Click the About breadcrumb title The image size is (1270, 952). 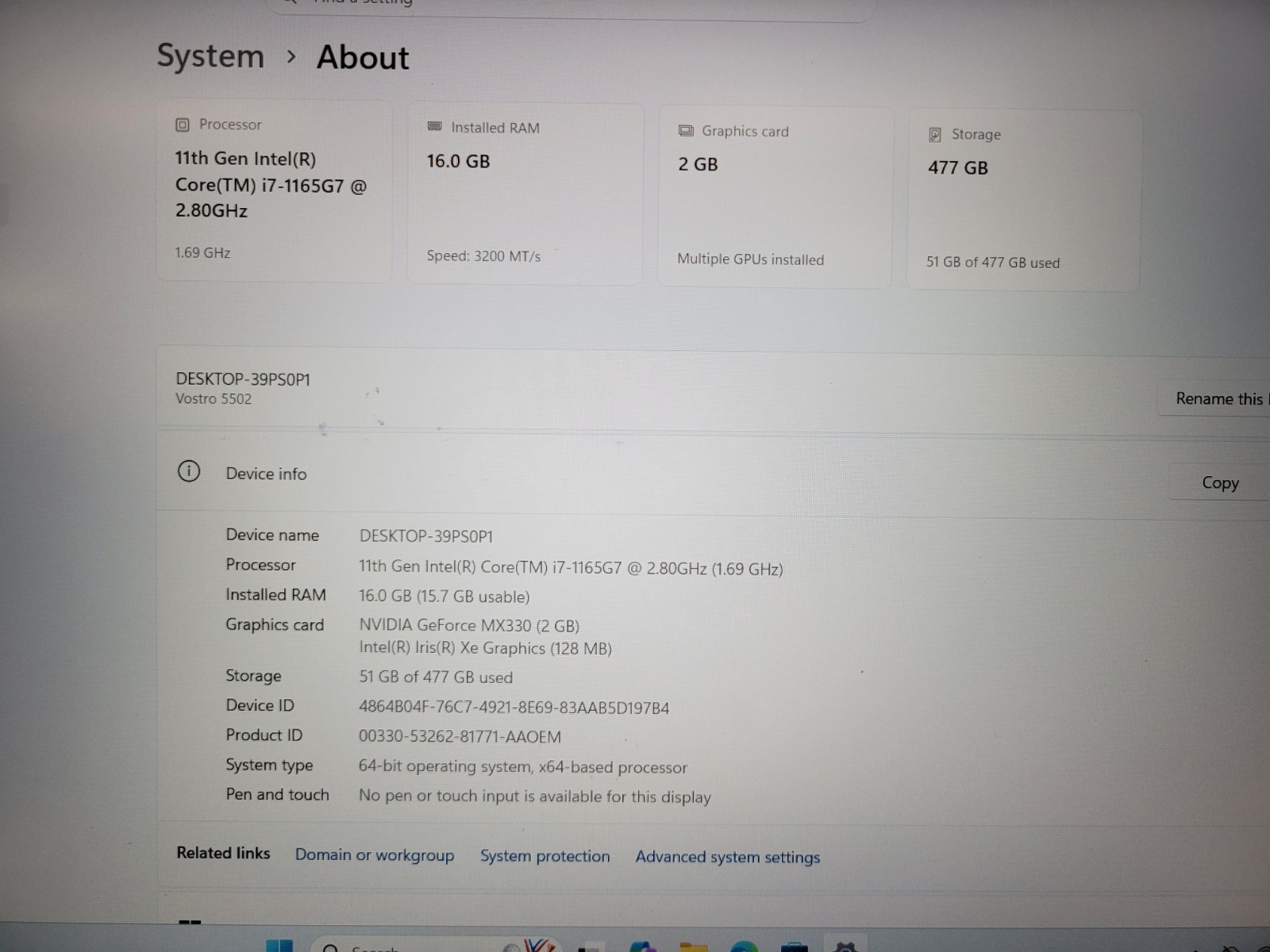(363, 58)
